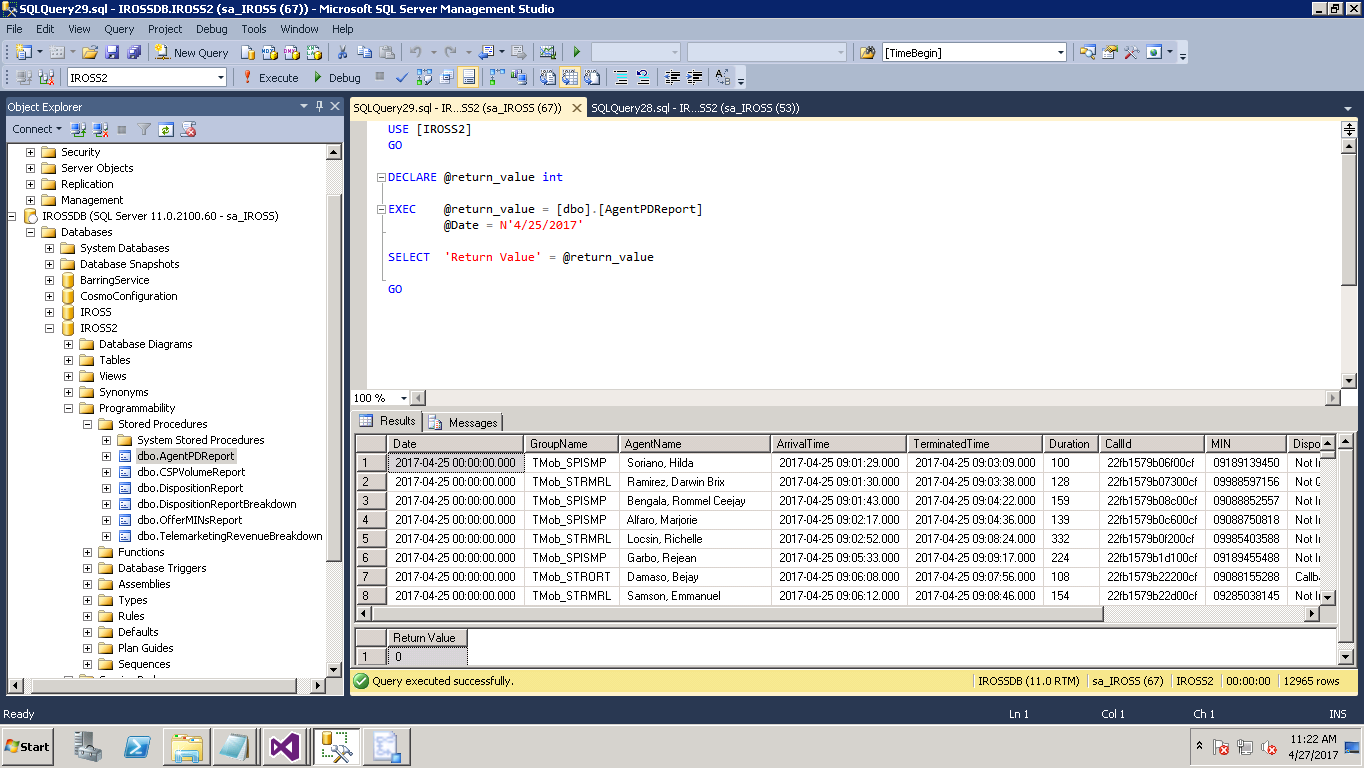Screen dimensions: 1364x768
Task: Click the Analysis Services DMX Query icon
Action: pos(291,52)
